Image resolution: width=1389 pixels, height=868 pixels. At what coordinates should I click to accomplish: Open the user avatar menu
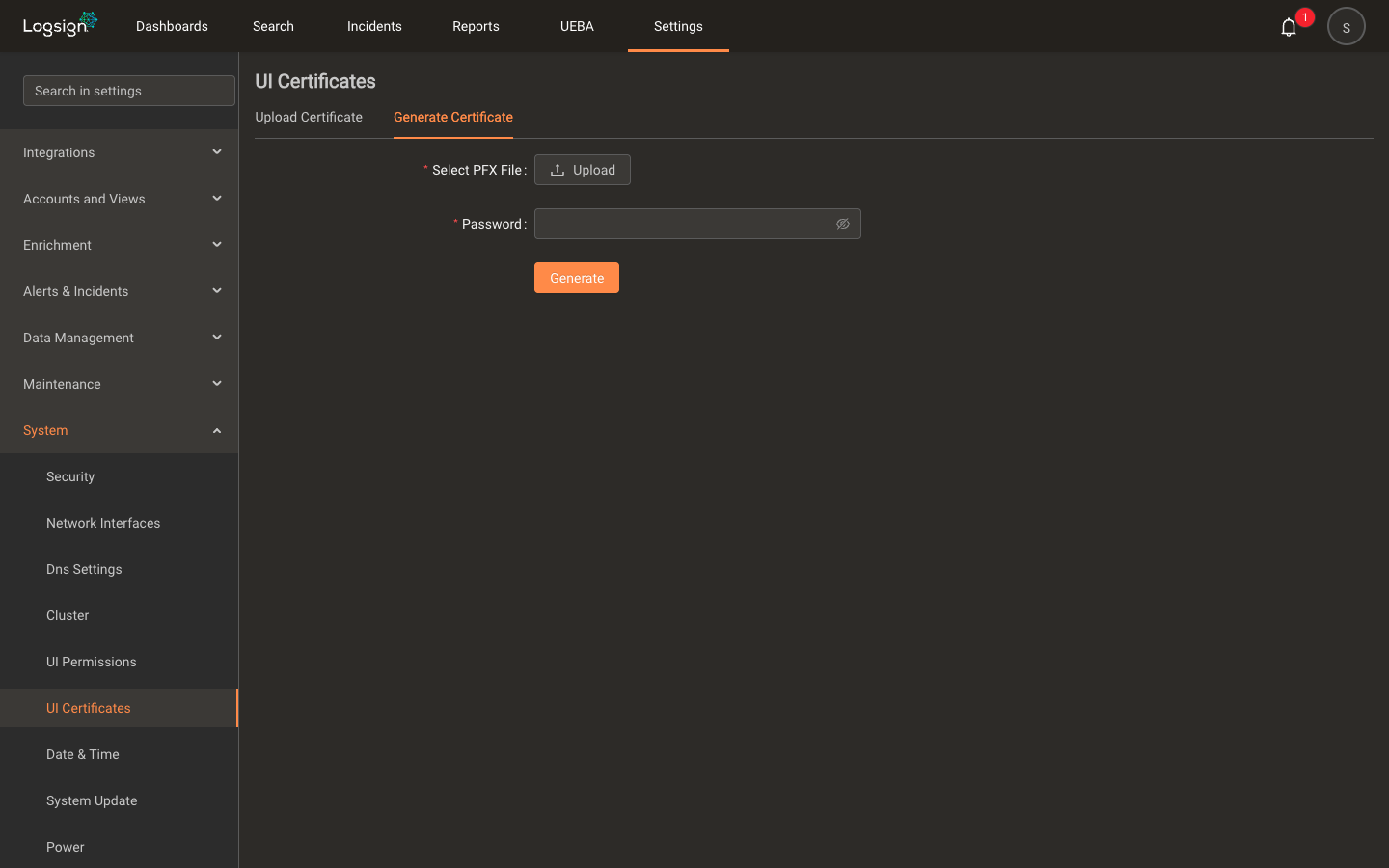point(1346,26)
